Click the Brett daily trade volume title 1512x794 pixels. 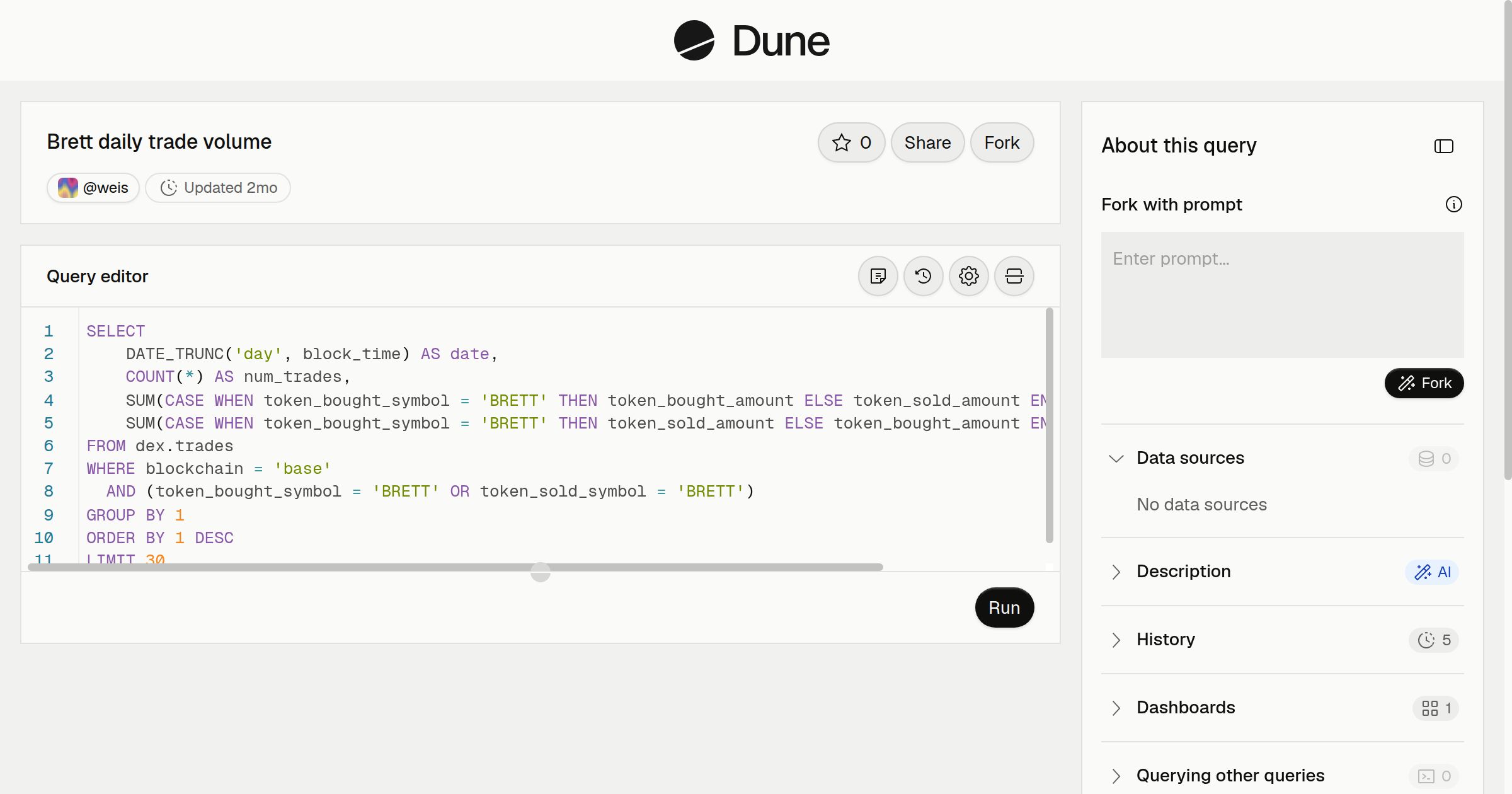pos(159,142)
